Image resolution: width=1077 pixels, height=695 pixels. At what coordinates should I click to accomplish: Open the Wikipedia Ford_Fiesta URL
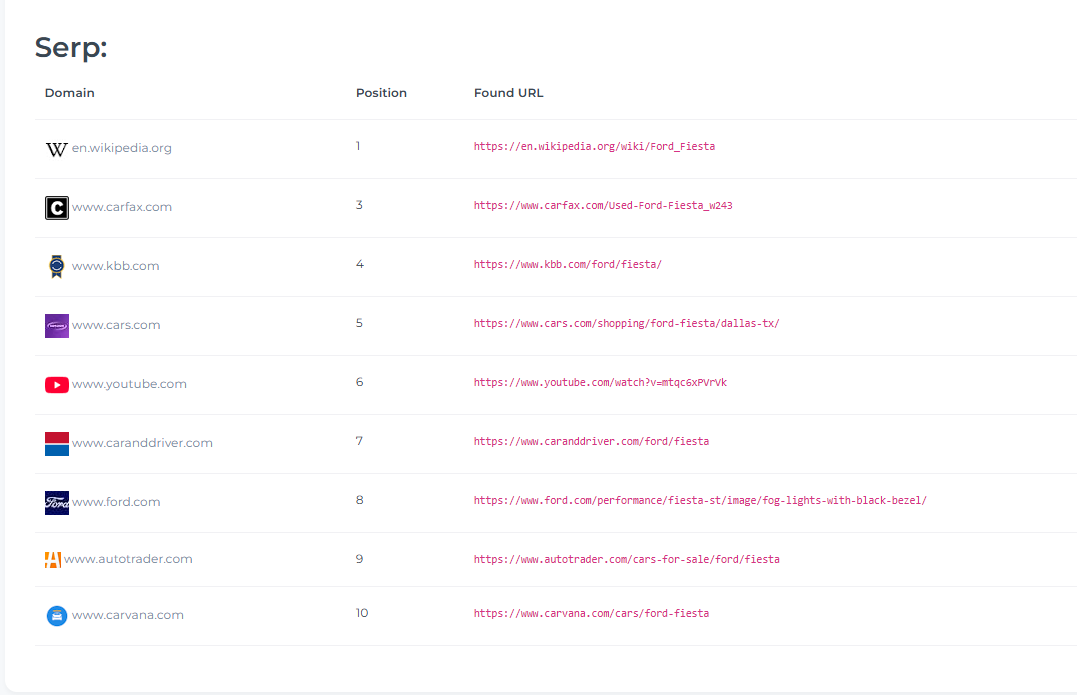[594, 146]
